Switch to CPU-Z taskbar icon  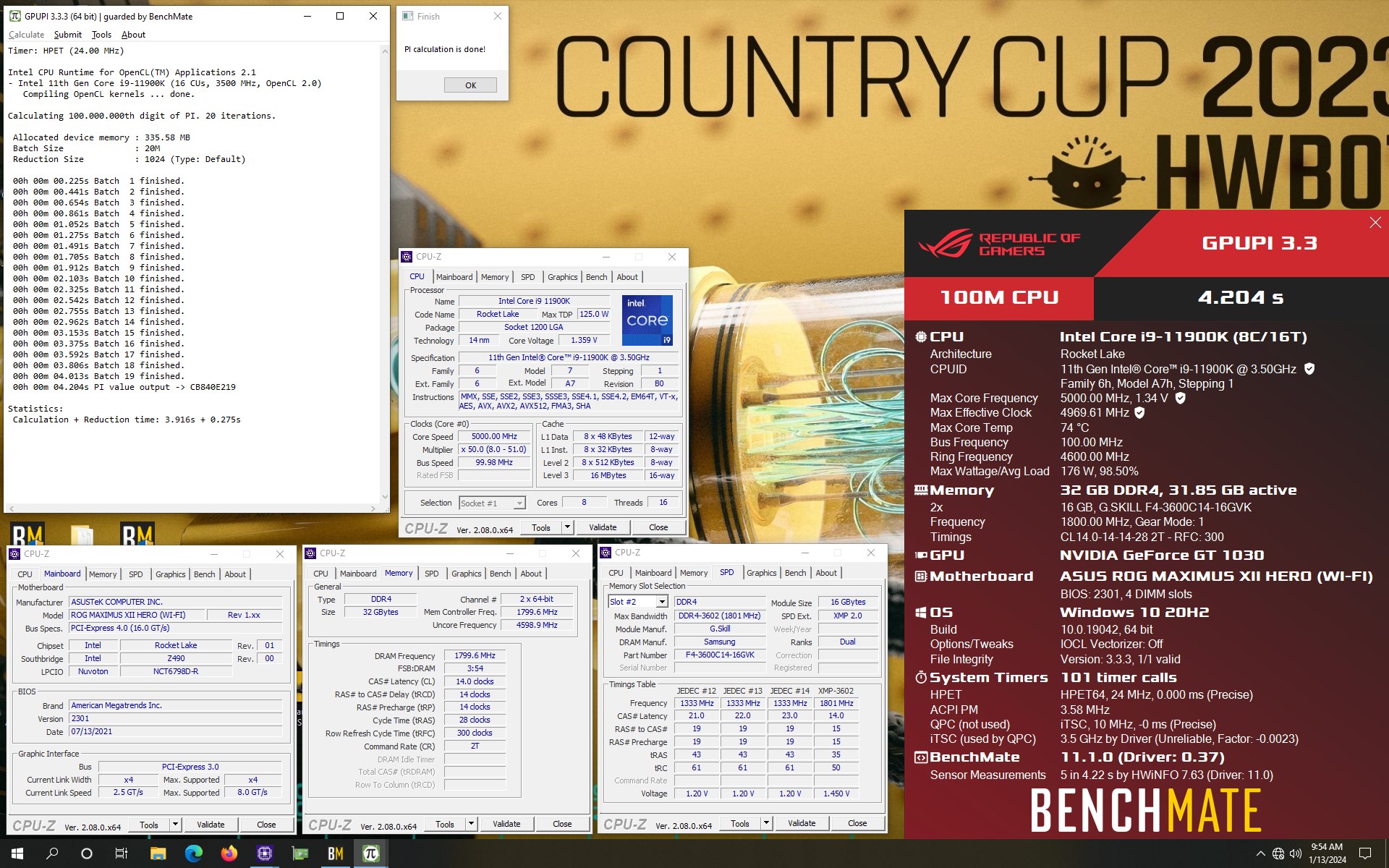pos(264,854)
